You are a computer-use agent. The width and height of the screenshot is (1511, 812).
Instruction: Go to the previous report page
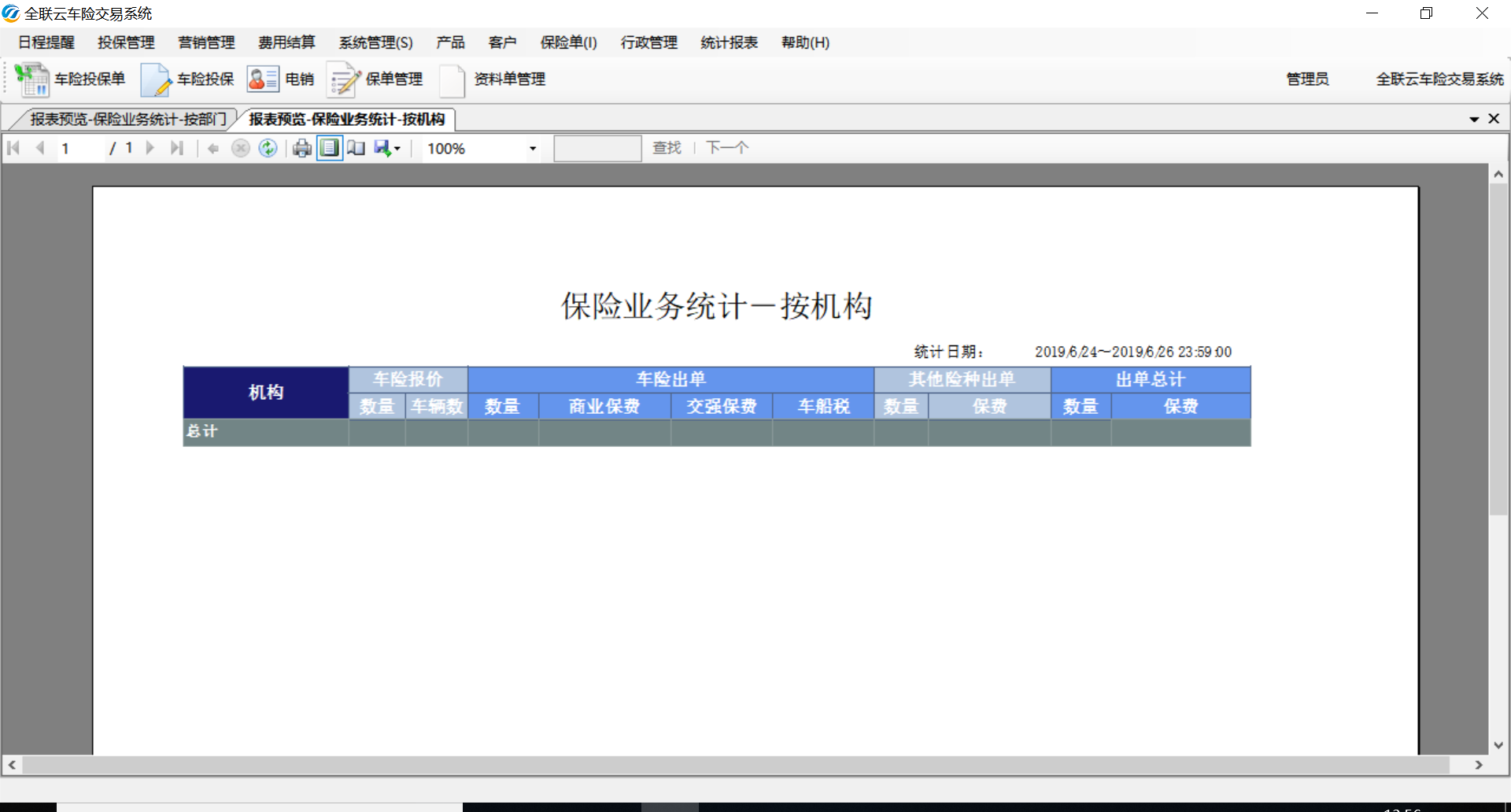tap(40, 148)
